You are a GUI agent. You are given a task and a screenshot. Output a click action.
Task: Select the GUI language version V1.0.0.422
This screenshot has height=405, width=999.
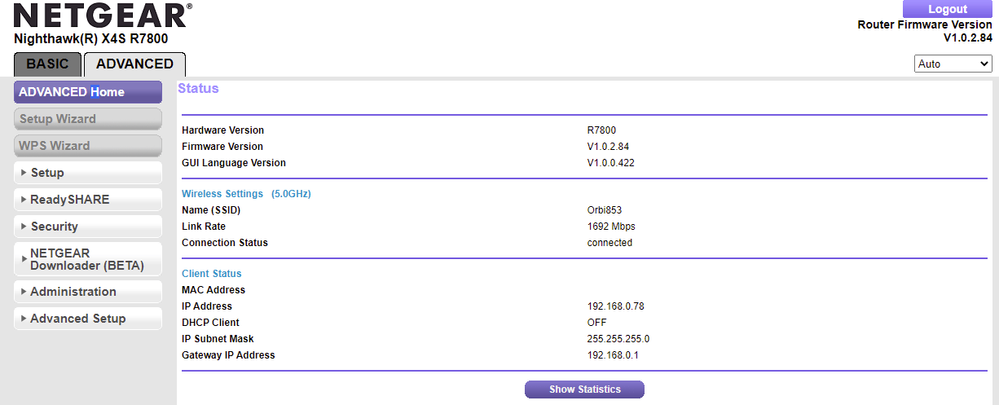pos(610,163)
